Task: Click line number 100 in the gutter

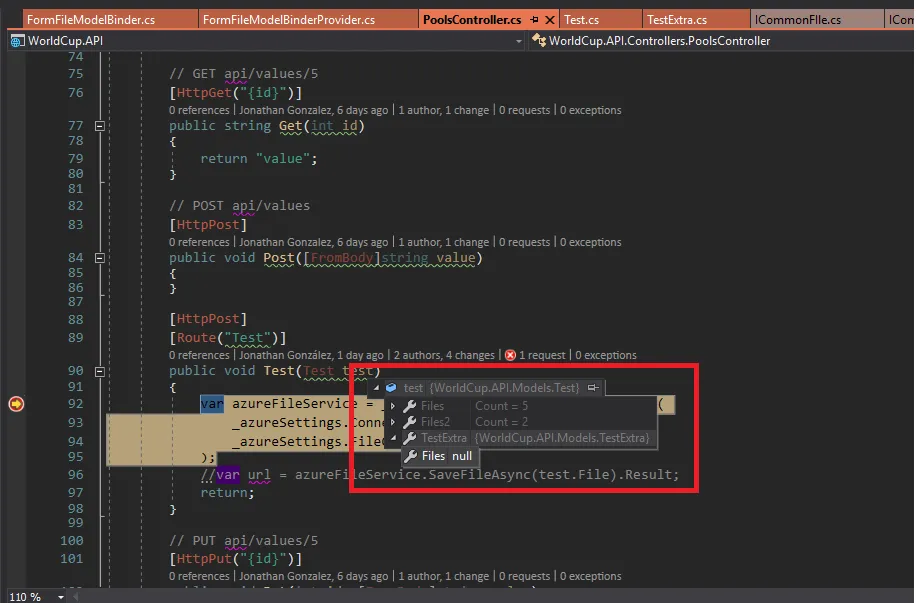Action: coord(72,540)
